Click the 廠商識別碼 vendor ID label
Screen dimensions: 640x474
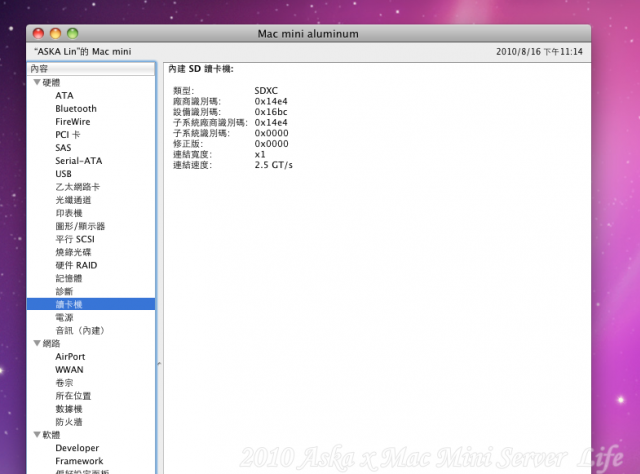tap(197, 101)
